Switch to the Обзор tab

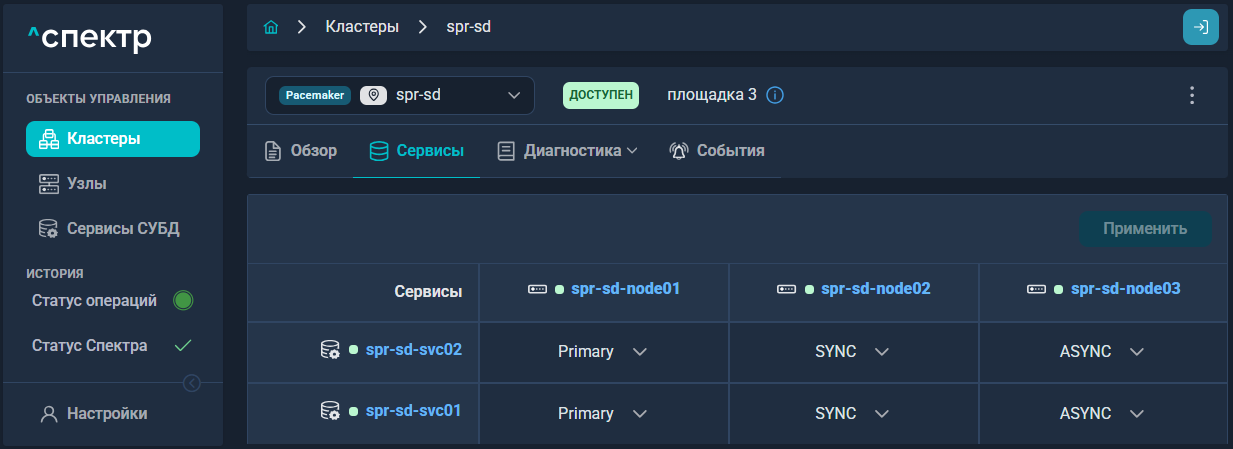click(300, 151)
